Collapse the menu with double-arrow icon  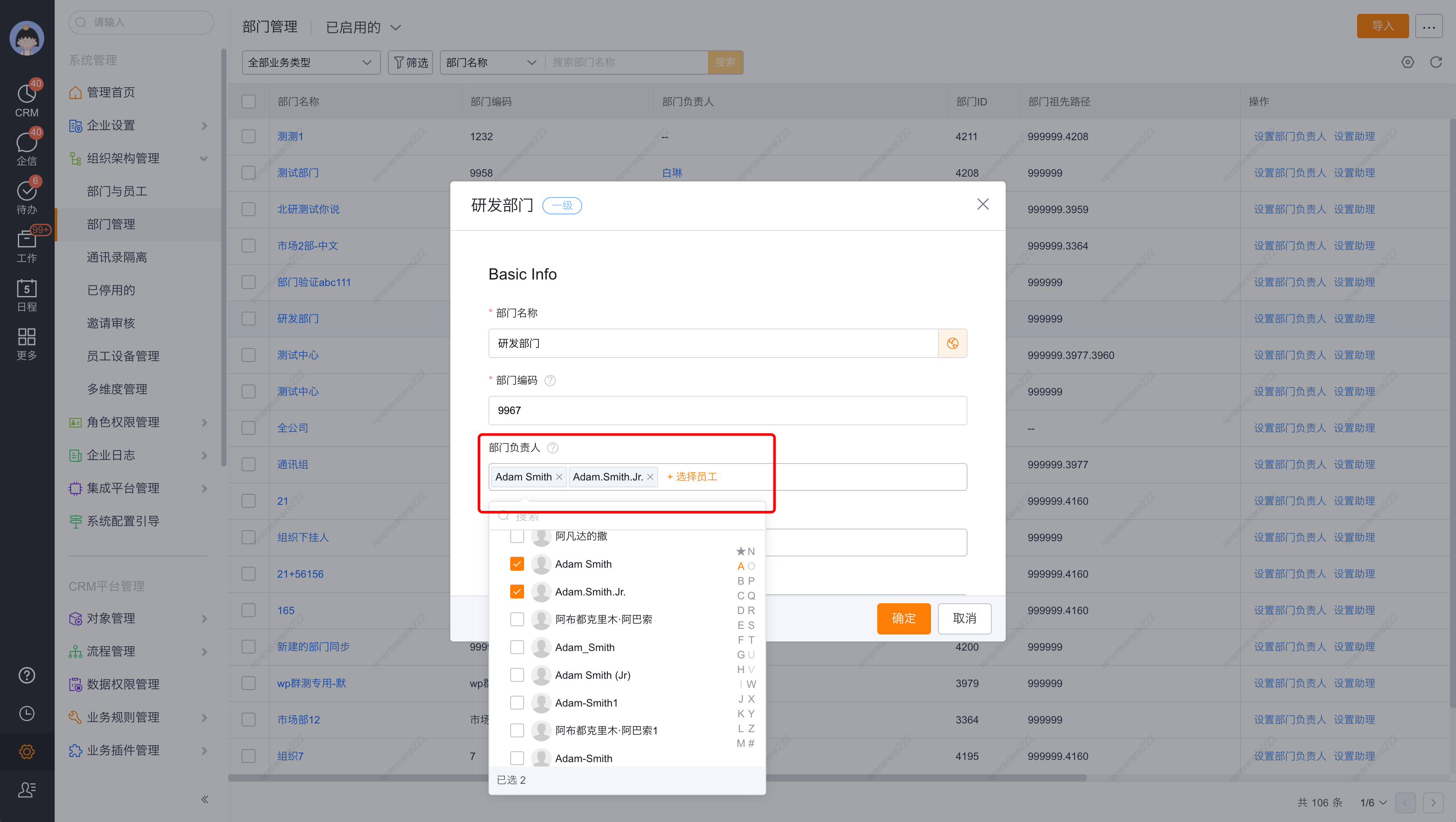click(205, 799)
